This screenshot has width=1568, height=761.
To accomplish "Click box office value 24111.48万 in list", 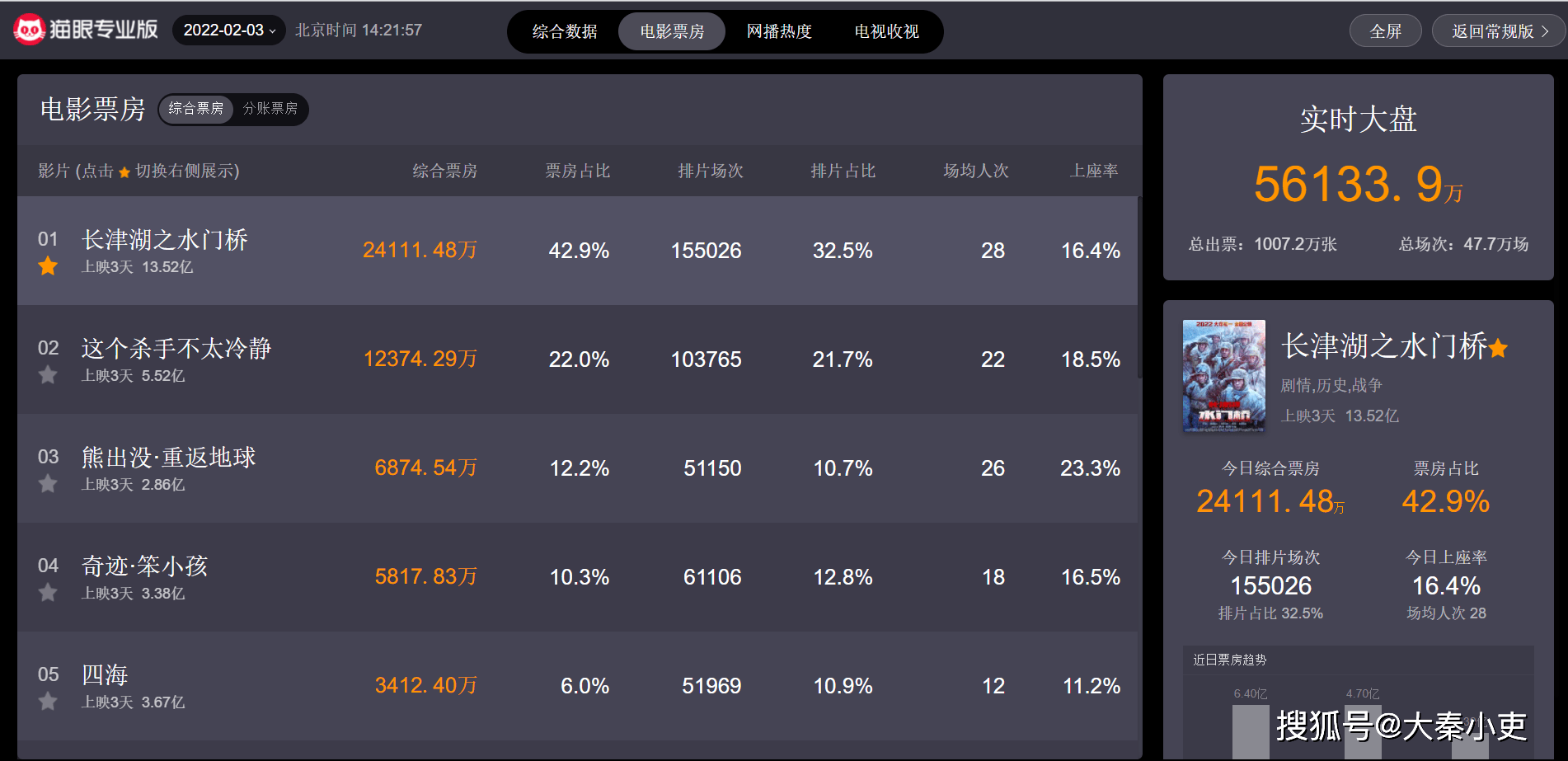I will (x=420, y=250).
